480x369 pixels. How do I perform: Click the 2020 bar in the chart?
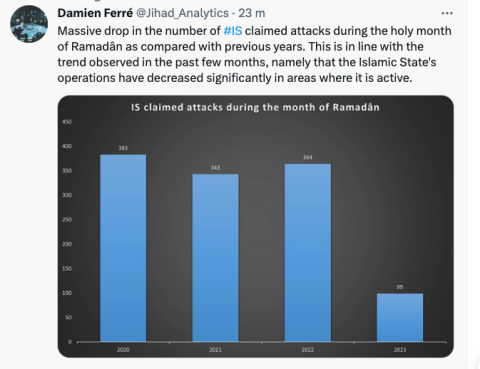(123, 248)
